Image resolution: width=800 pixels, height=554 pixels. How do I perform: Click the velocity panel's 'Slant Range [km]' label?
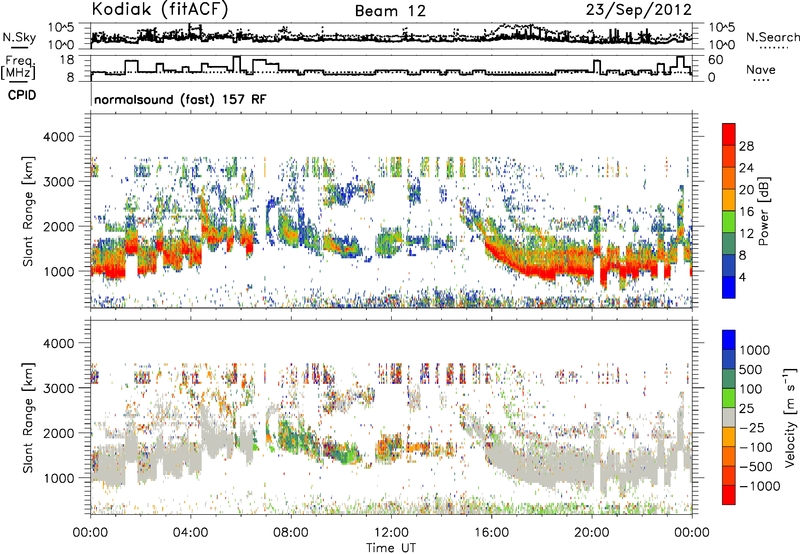point(28,417)
